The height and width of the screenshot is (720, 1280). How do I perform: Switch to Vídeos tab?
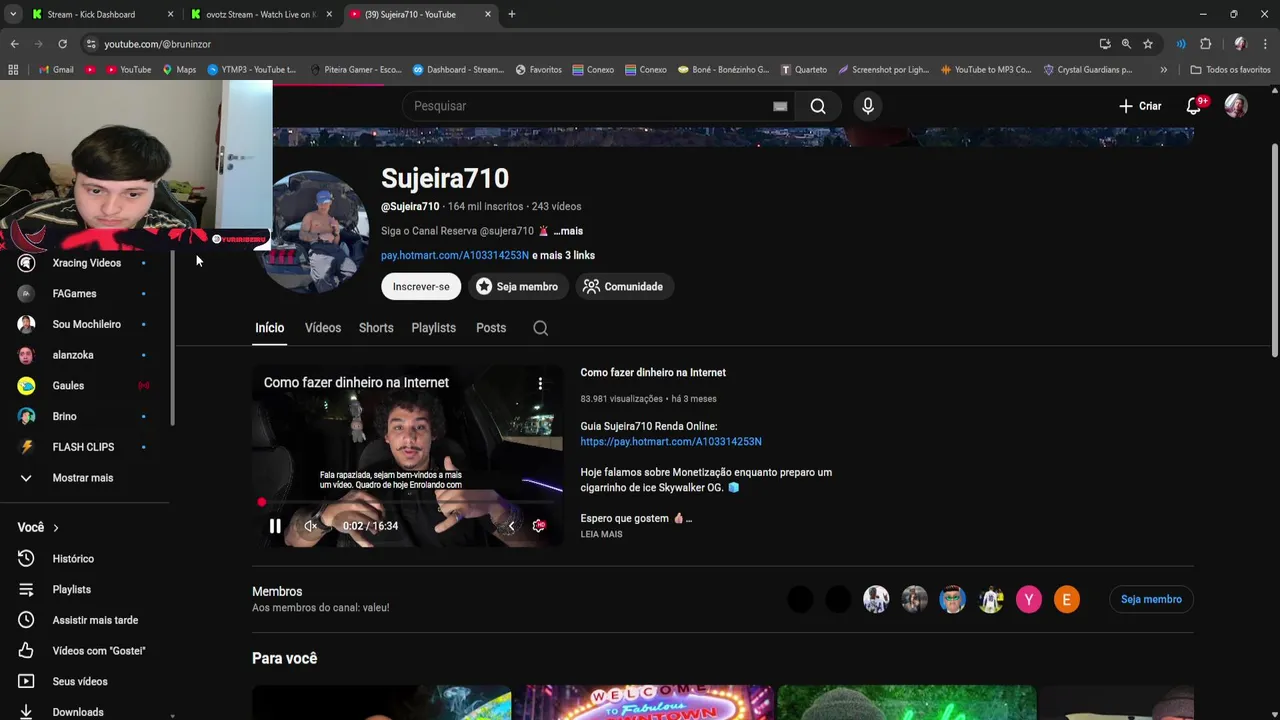323,328
